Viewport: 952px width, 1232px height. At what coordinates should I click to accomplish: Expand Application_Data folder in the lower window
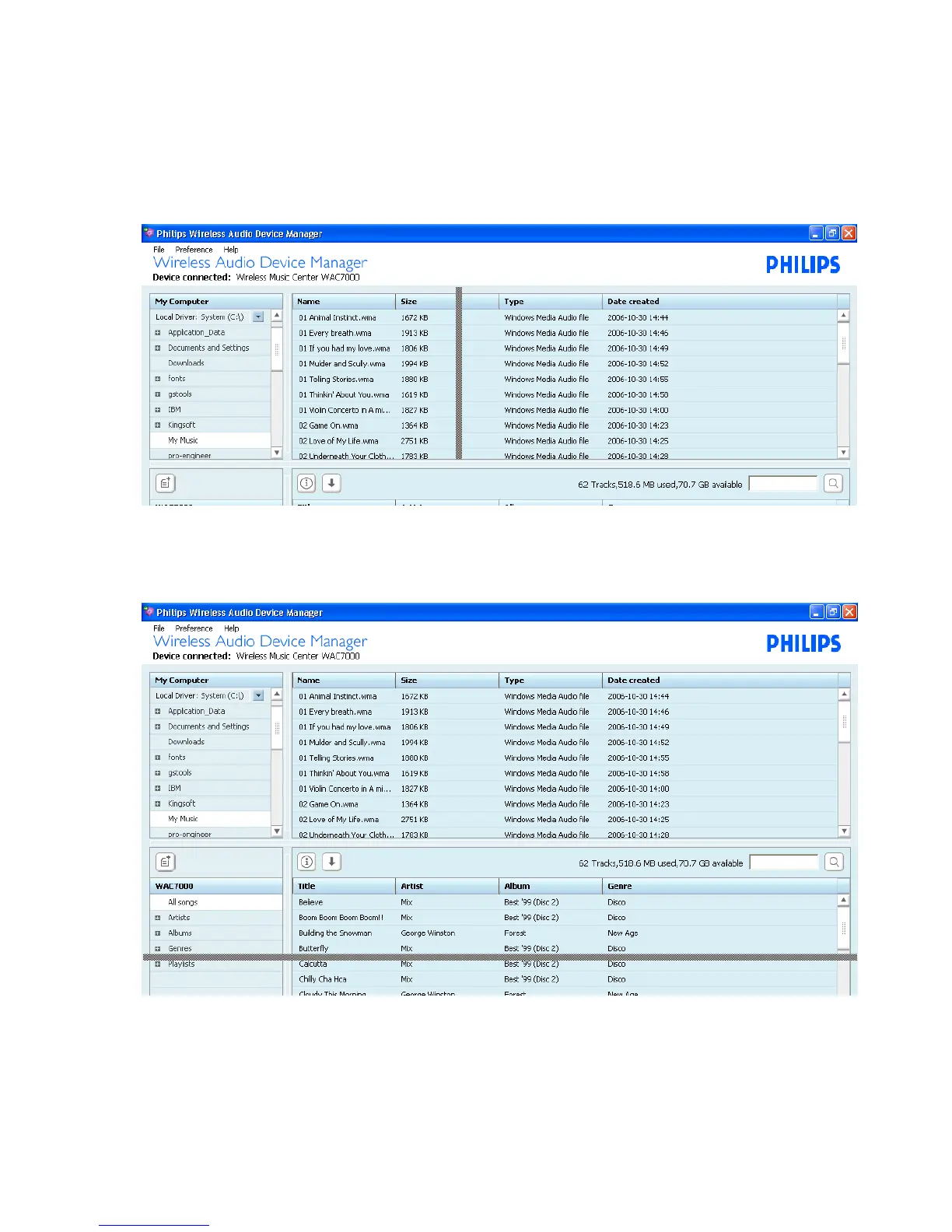pyautogui.click(x=158, y=712)
